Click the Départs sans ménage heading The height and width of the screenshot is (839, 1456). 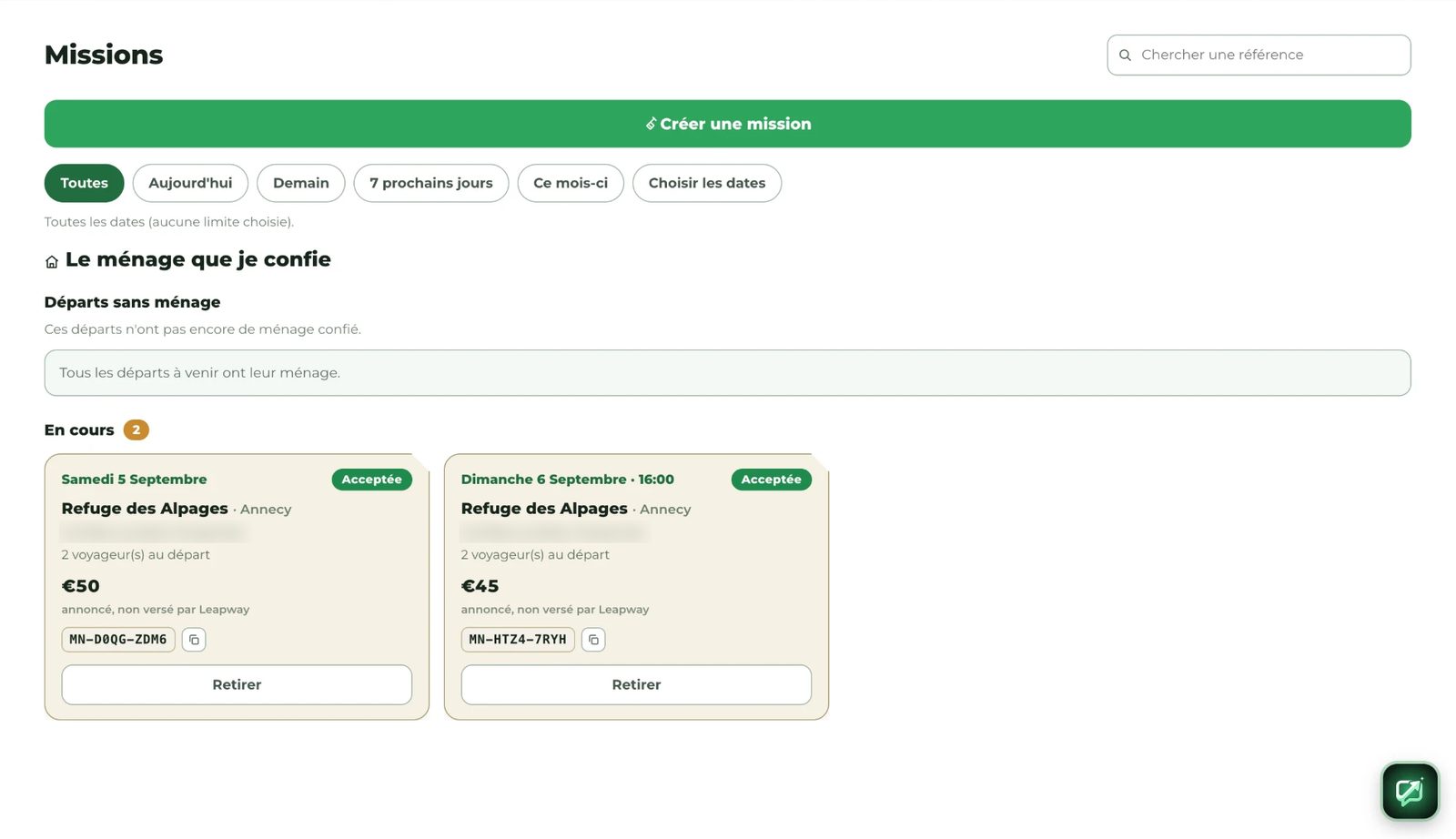pos(132,302)
